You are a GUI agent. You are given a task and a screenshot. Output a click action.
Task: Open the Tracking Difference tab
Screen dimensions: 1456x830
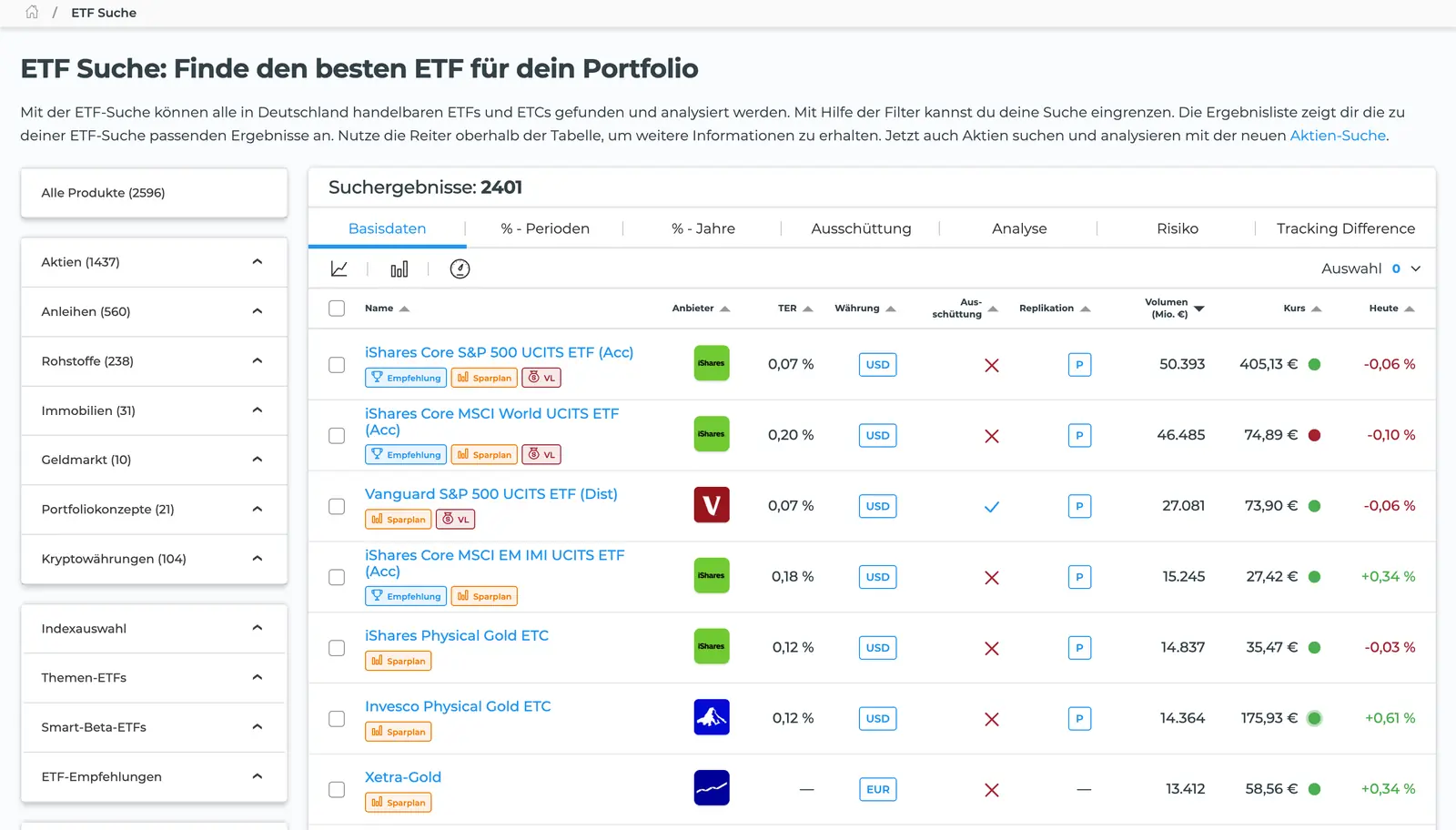(1345, 228)
